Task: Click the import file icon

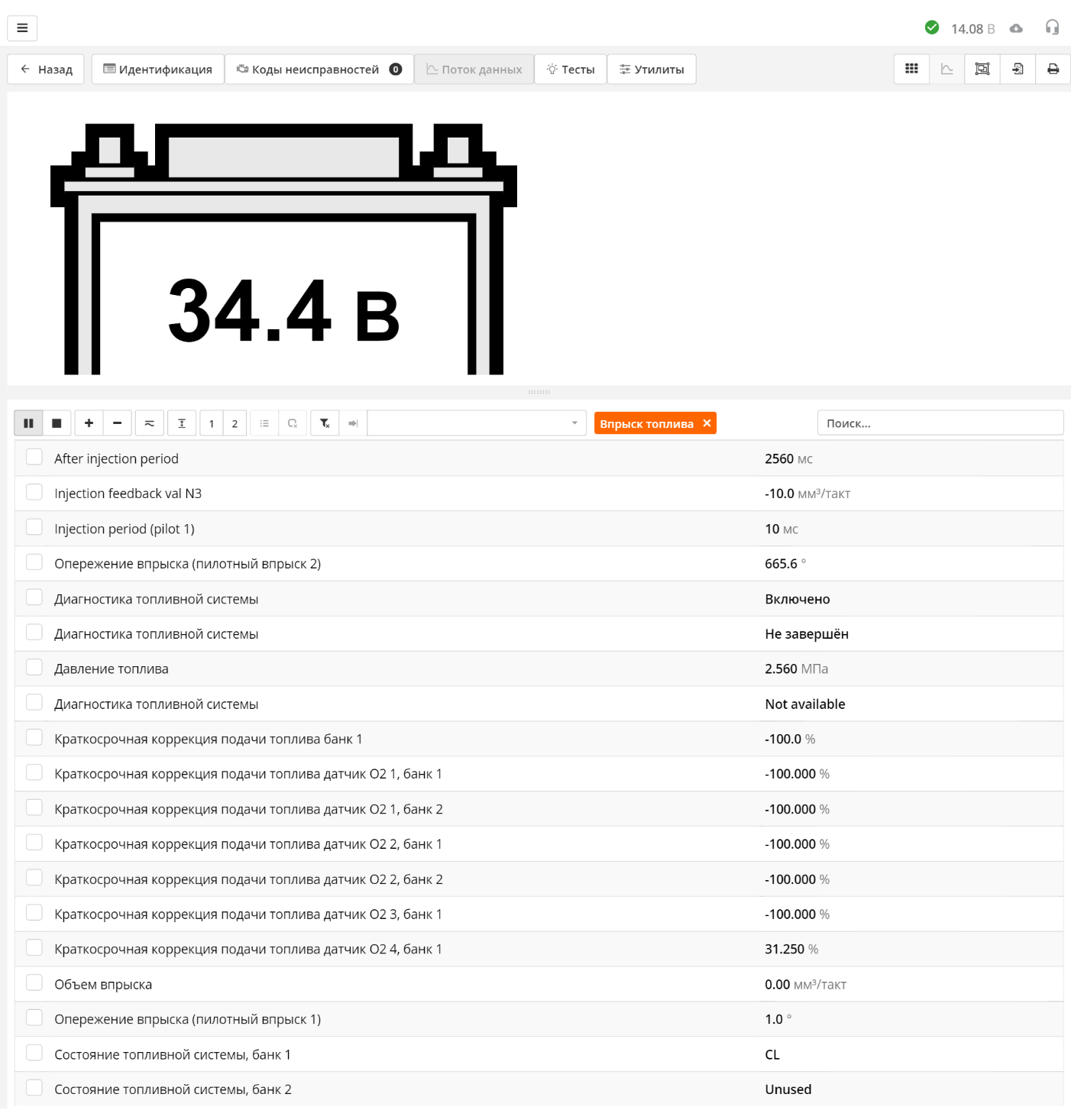Action: [x=1018, y=69]
